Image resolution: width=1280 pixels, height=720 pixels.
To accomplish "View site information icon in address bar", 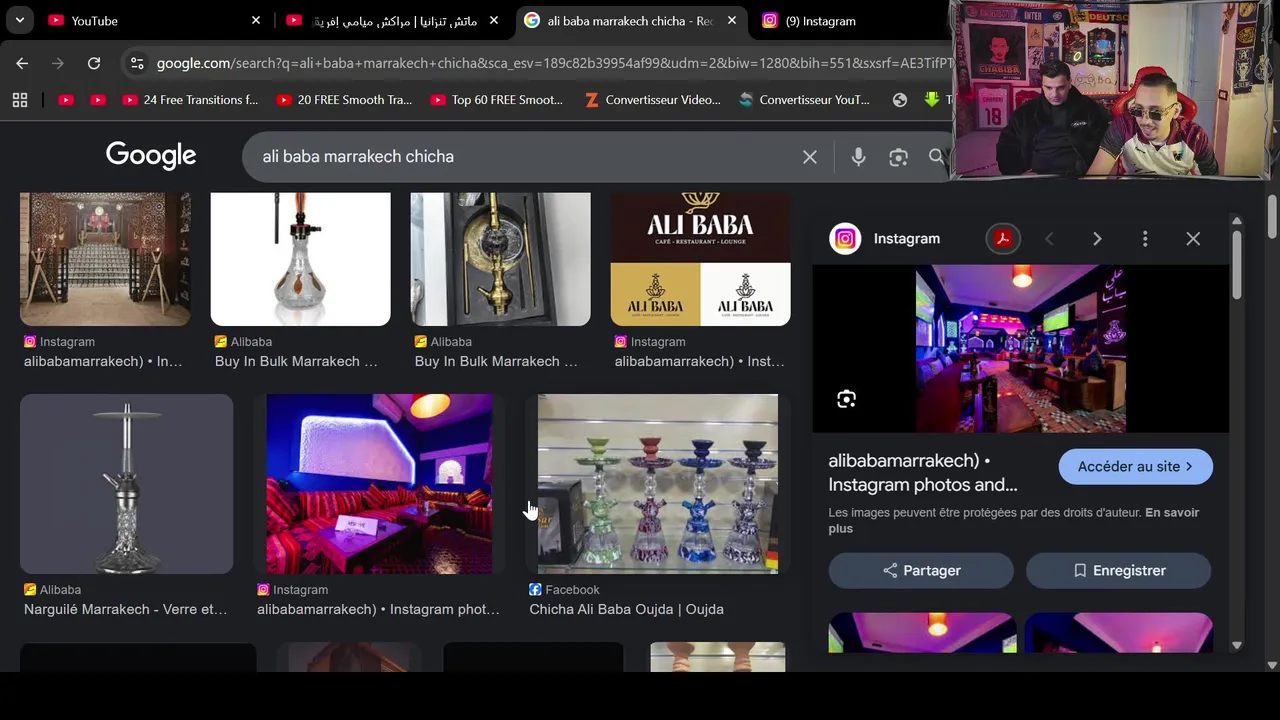I will [137, 63].
